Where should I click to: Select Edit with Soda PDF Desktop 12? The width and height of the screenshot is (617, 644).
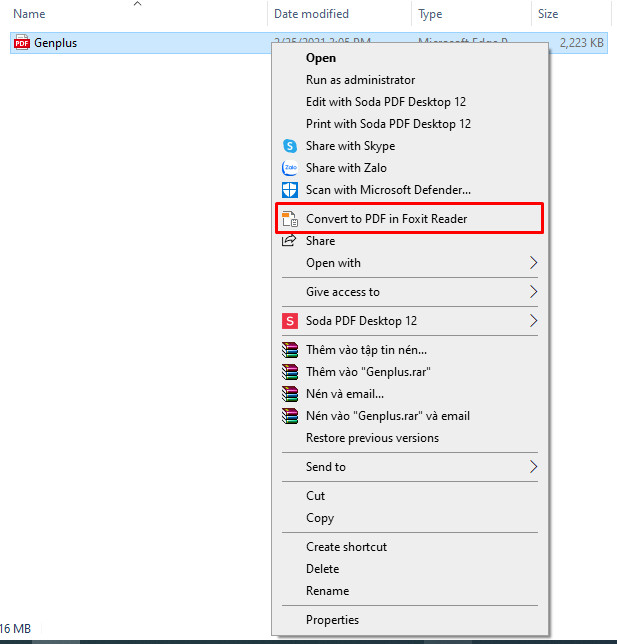point(385,102)
